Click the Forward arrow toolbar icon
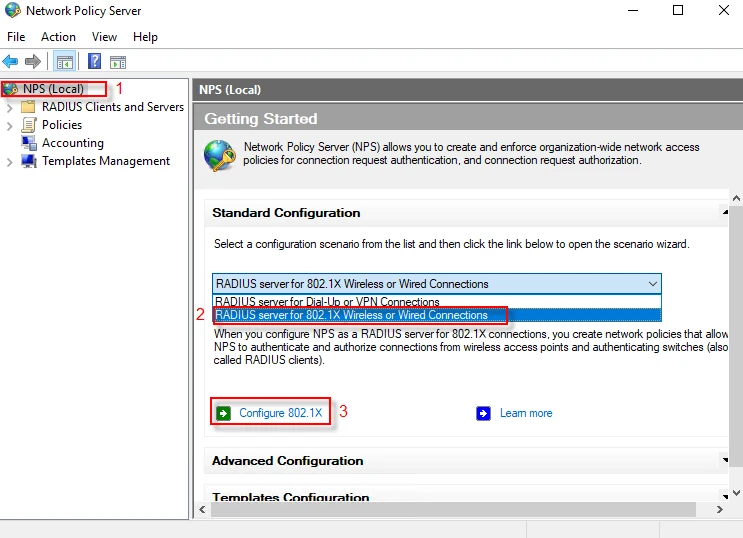 (x=32, y=62)
